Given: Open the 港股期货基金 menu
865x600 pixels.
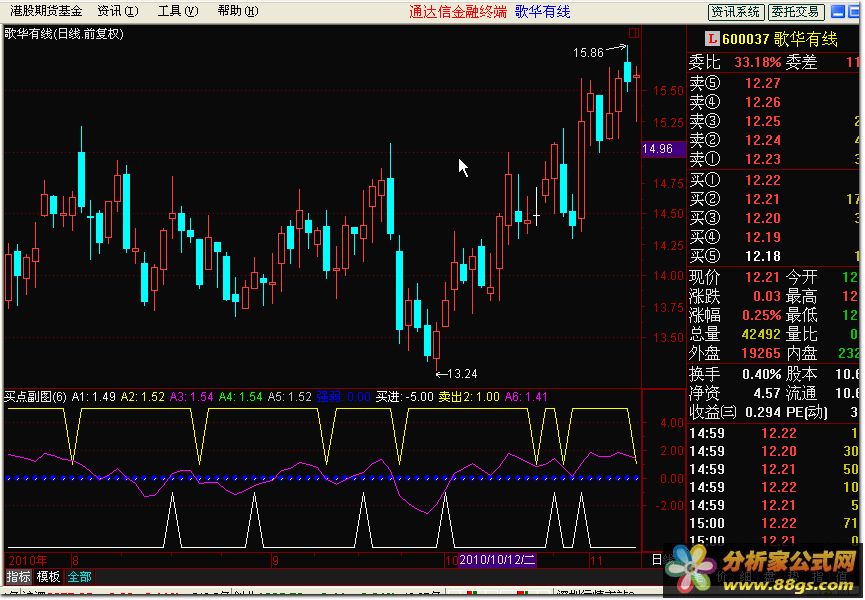Looking at the screenshot, I should tap(46, 11).
